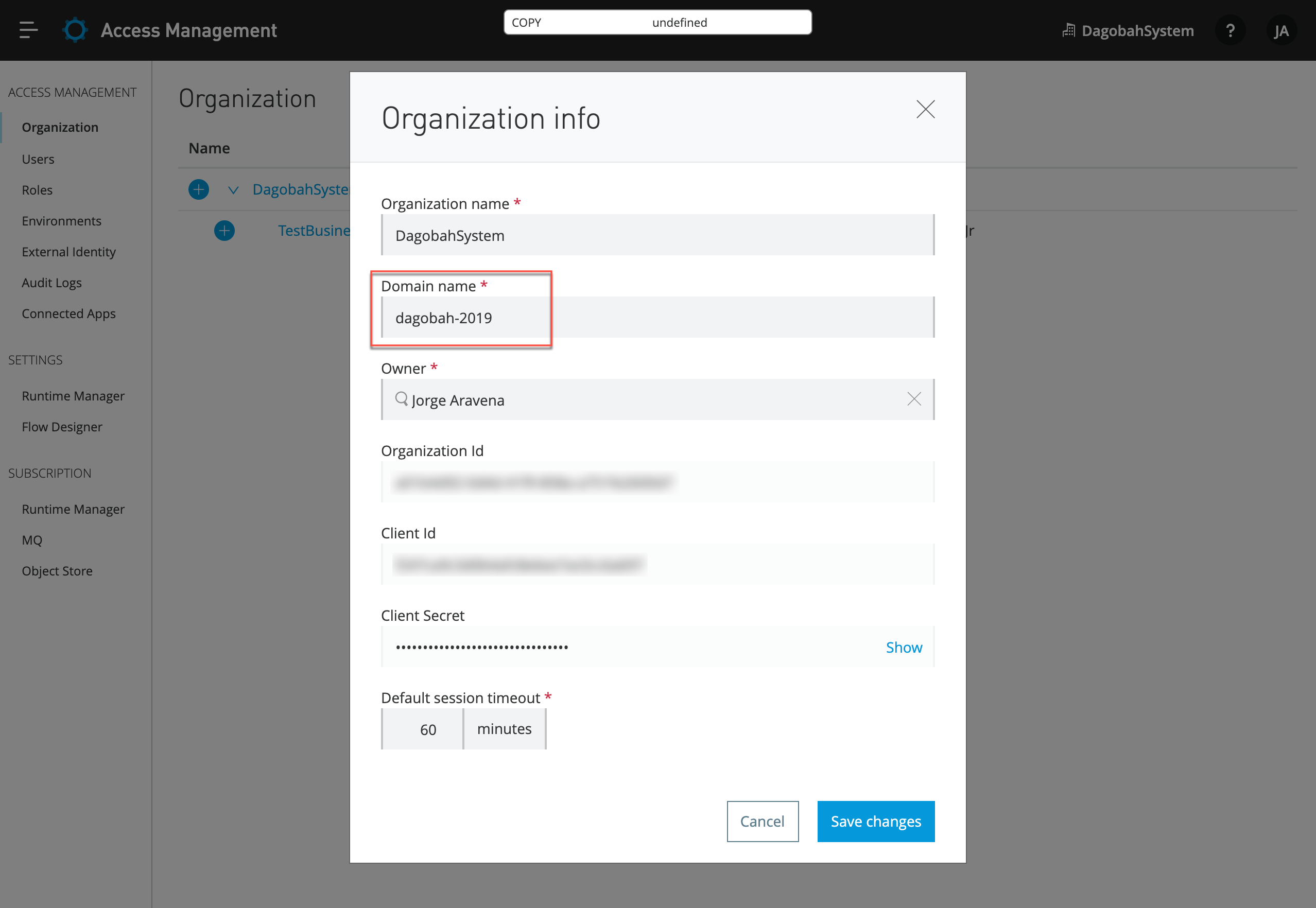Open the minutes unit dropdown
Viewport: 1316px width, 908px height.
point(504,729)
